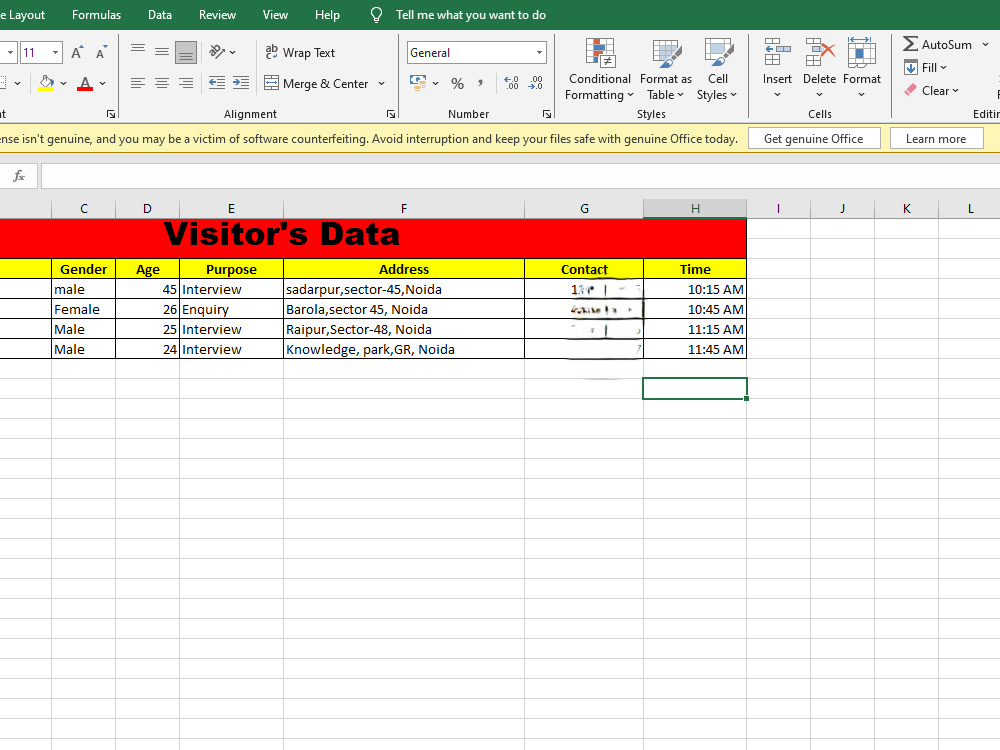
Task: Click Merge & Center
Action: [x=316, y=84]
